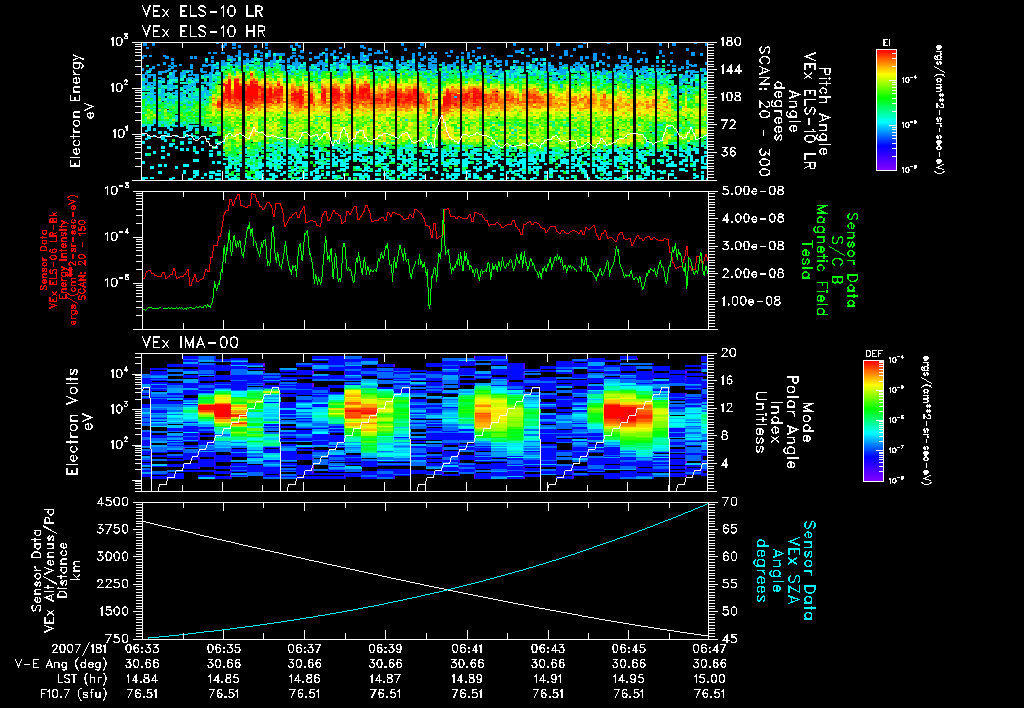This screenshot has height=708, width=1024.
Task: Click the LST value '14.89'
Action: point(467,679)
